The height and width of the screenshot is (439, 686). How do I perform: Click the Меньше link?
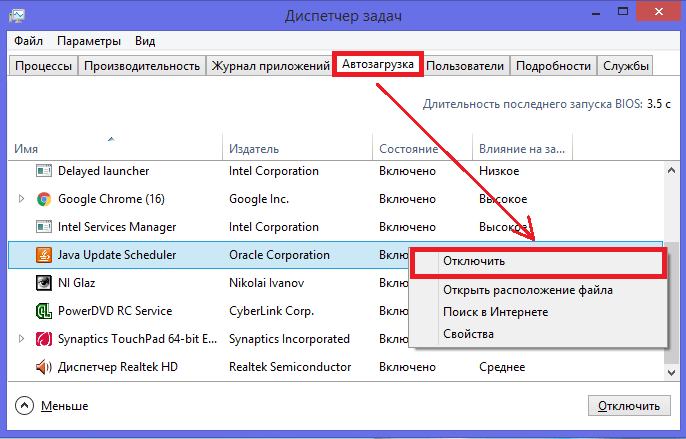point(65,406)
